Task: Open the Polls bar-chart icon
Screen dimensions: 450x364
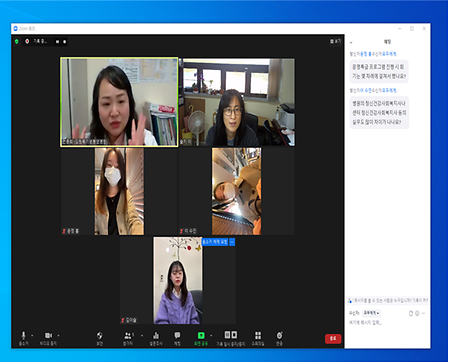Action: 156,335
